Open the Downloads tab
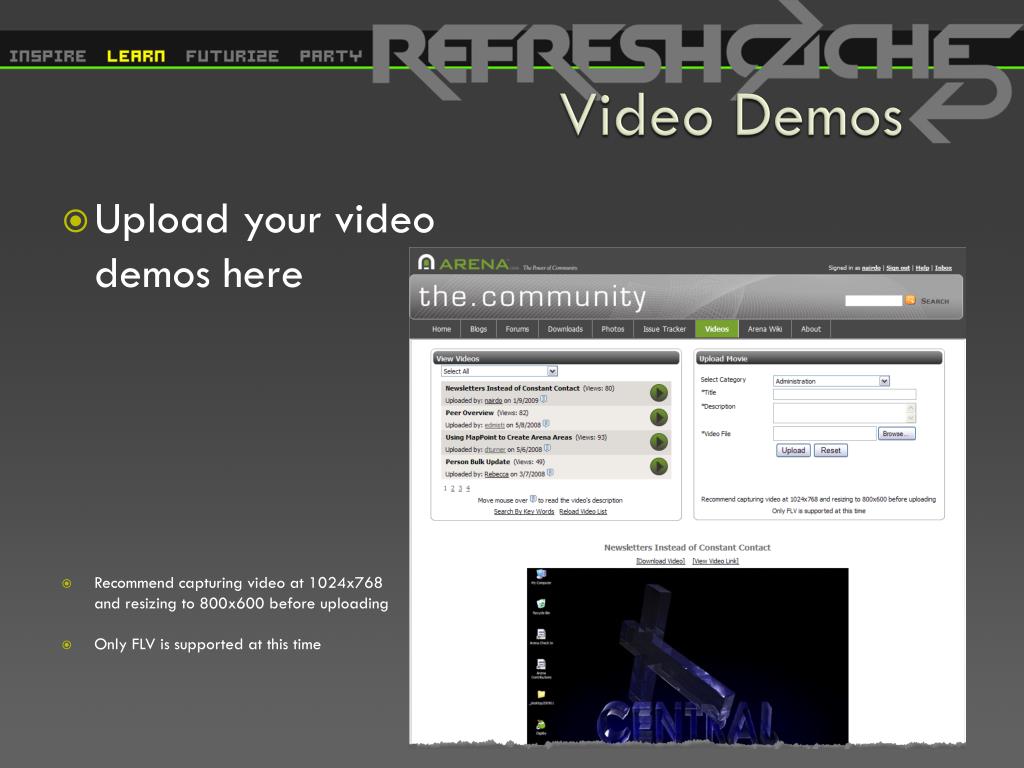The height and width of the screenshot is (768, 1024). tap(565, 329)
